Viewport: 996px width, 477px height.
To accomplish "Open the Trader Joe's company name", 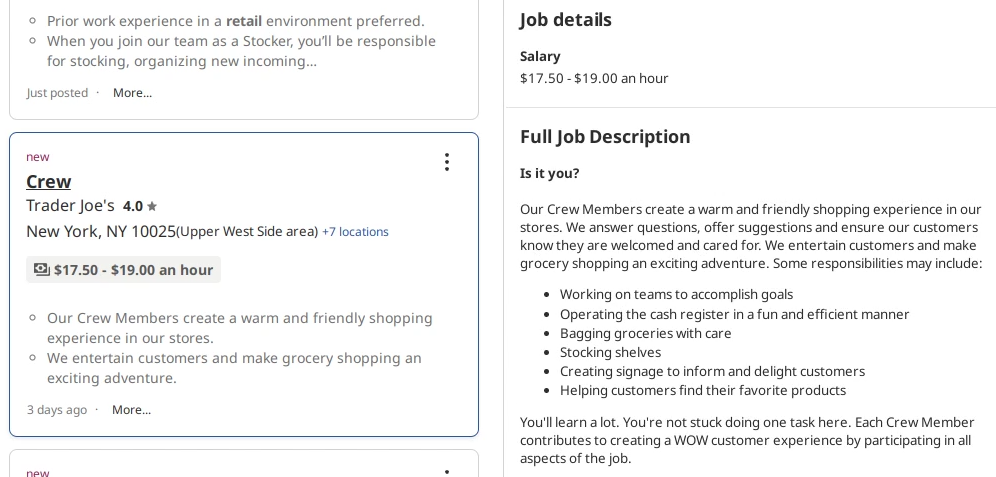I will click(70, 205).
